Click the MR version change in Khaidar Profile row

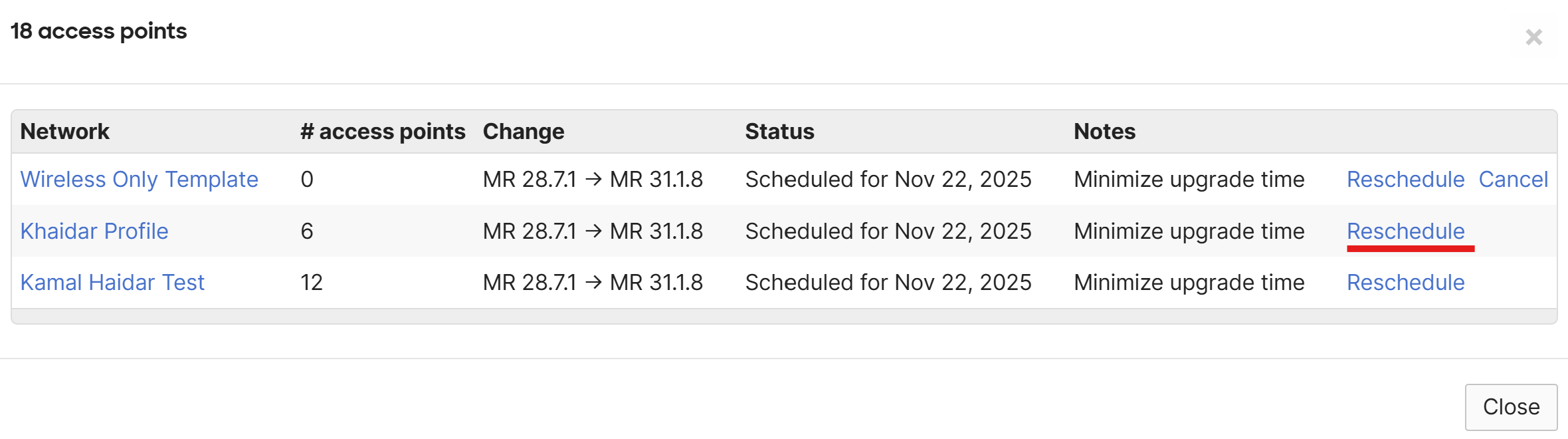tap(593, 231)
